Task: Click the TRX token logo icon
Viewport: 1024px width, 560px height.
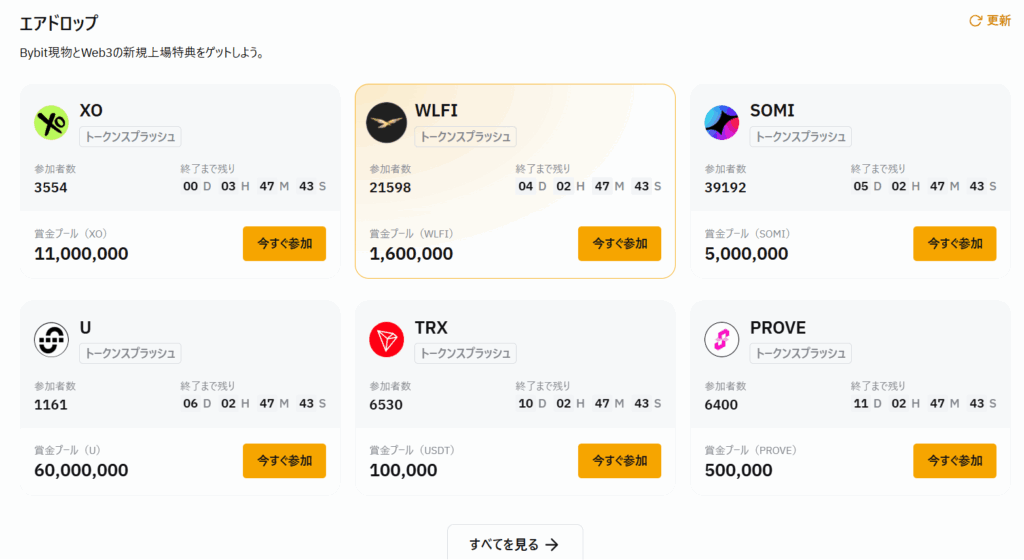Action: [386, 340]
